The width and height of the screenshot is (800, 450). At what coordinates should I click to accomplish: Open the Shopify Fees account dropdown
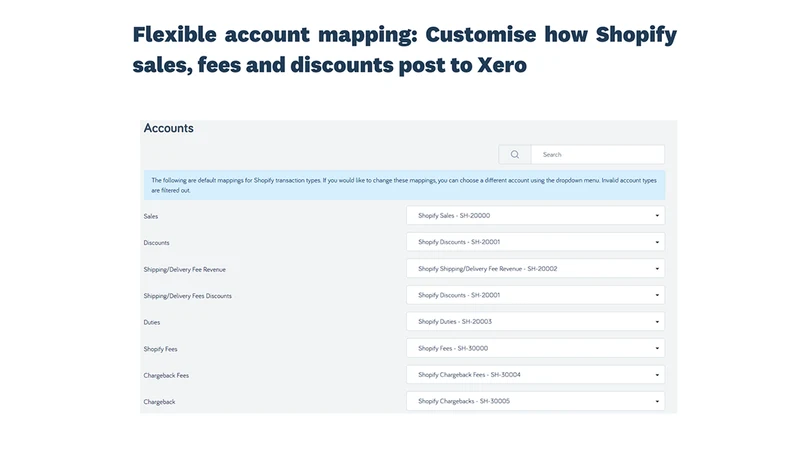click(x=535, y=348)
